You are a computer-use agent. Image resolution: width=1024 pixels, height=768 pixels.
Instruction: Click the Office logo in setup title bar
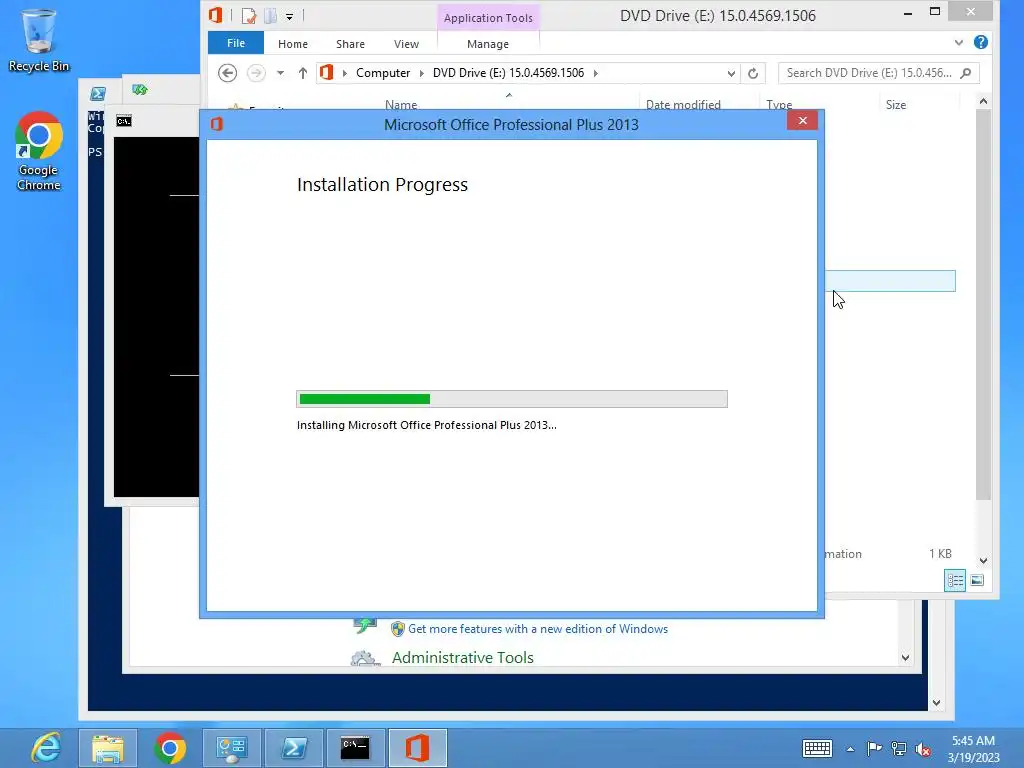tap(217, 124)
